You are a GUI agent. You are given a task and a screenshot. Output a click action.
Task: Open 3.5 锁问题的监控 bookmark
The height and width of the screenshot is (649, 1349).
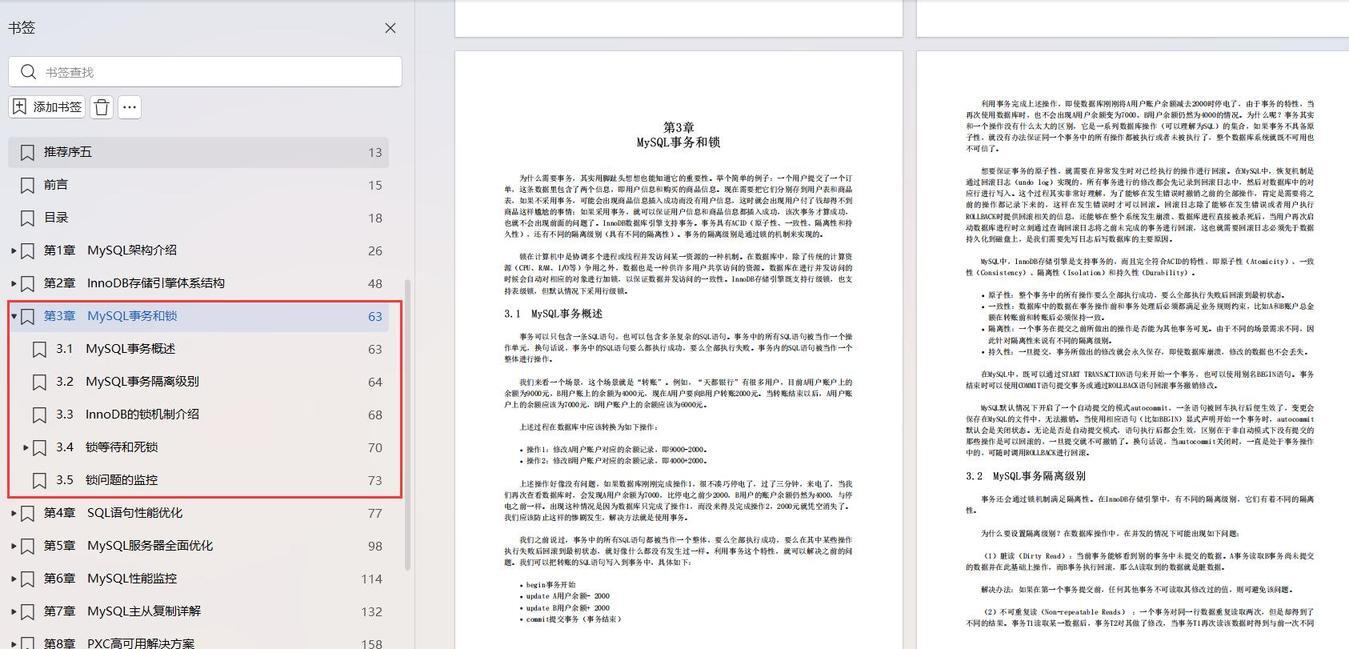(107, 480)
